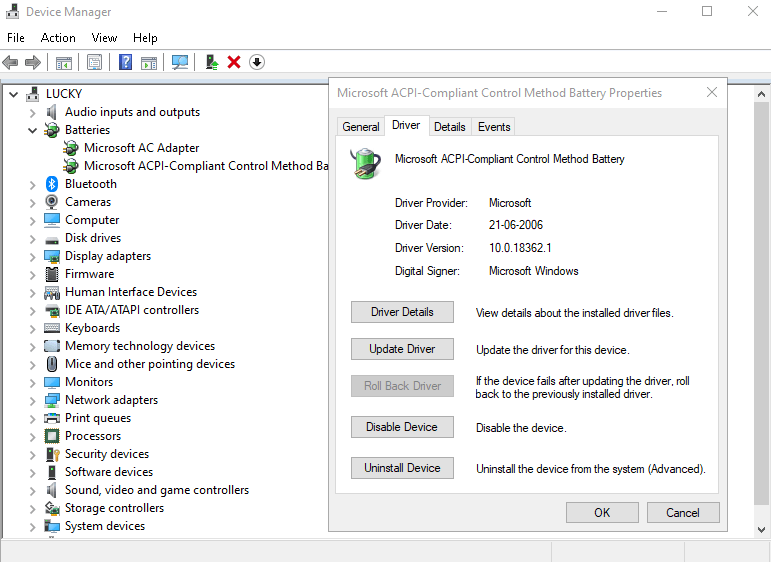Screen dimensions: 771x562
Task: Select the Bluetooth device category icon
Action: tap(52, 184)
